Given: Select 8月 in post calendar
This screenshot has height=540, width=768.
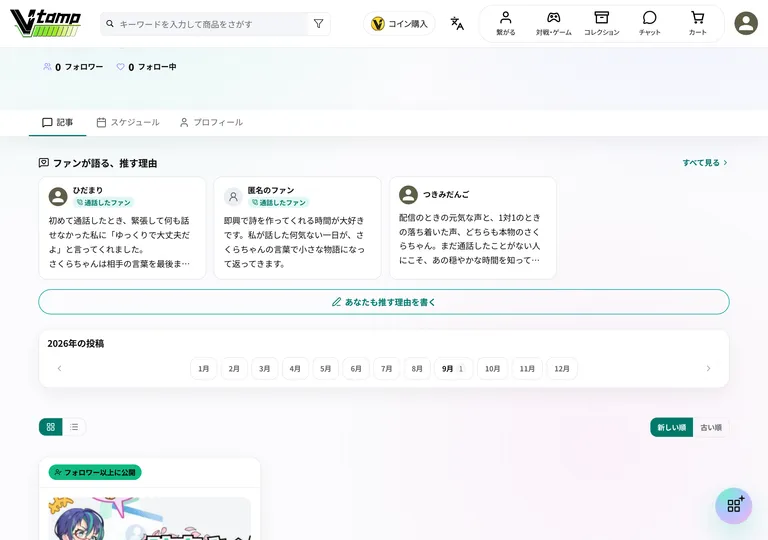Looking at the screenshot, I should click(x=417, y=368).
